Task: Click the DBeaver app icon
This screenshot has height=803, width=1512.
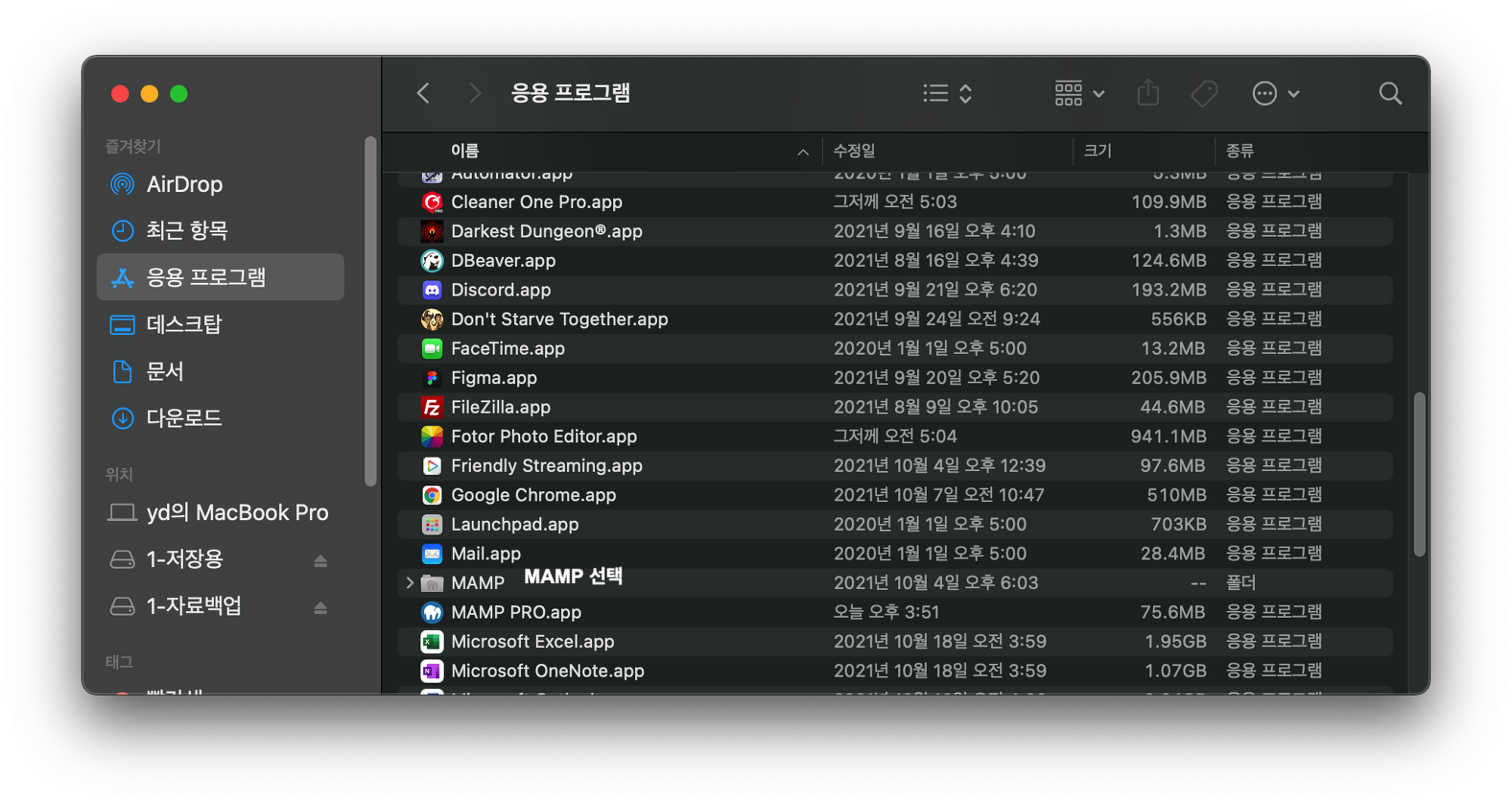Action: 432,261
